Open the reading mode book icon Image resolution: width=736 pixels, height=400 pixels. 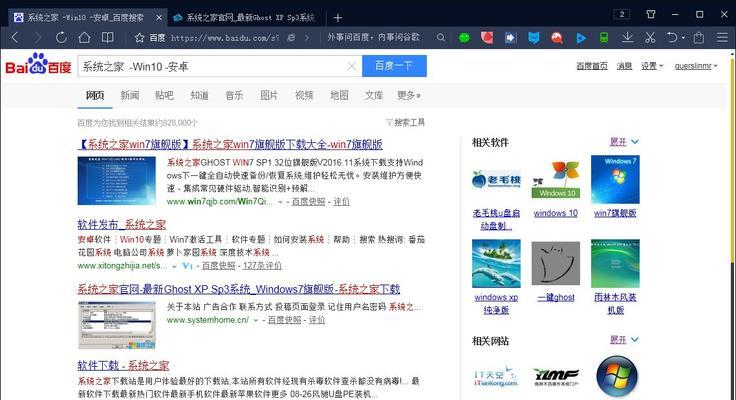[107, 38]
